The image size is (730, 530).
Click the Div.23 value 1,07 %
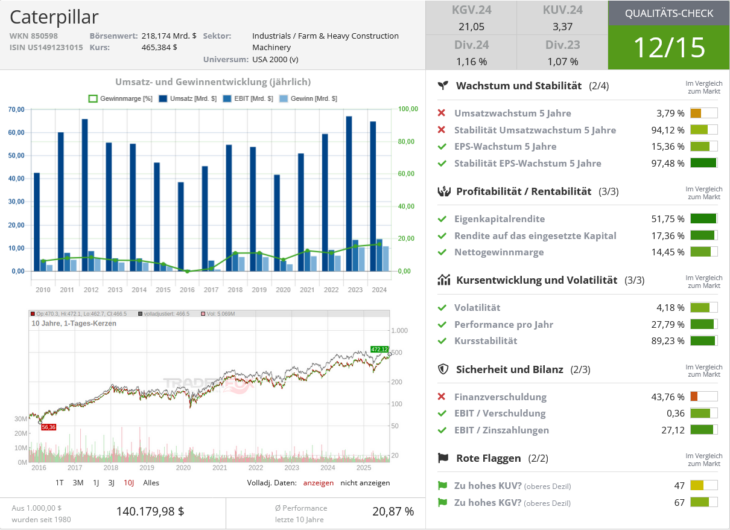coord(562,61)
